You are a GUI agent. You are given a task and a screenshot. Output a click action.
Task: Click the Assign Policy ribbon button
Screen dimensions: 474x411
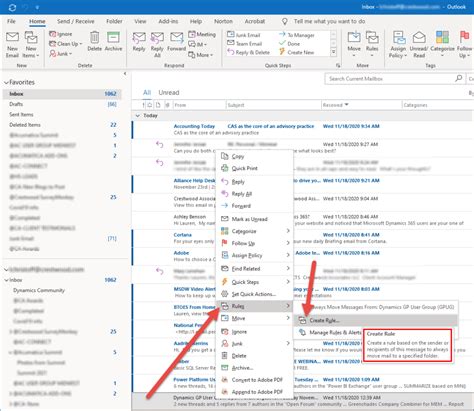[x=398, y=44]
